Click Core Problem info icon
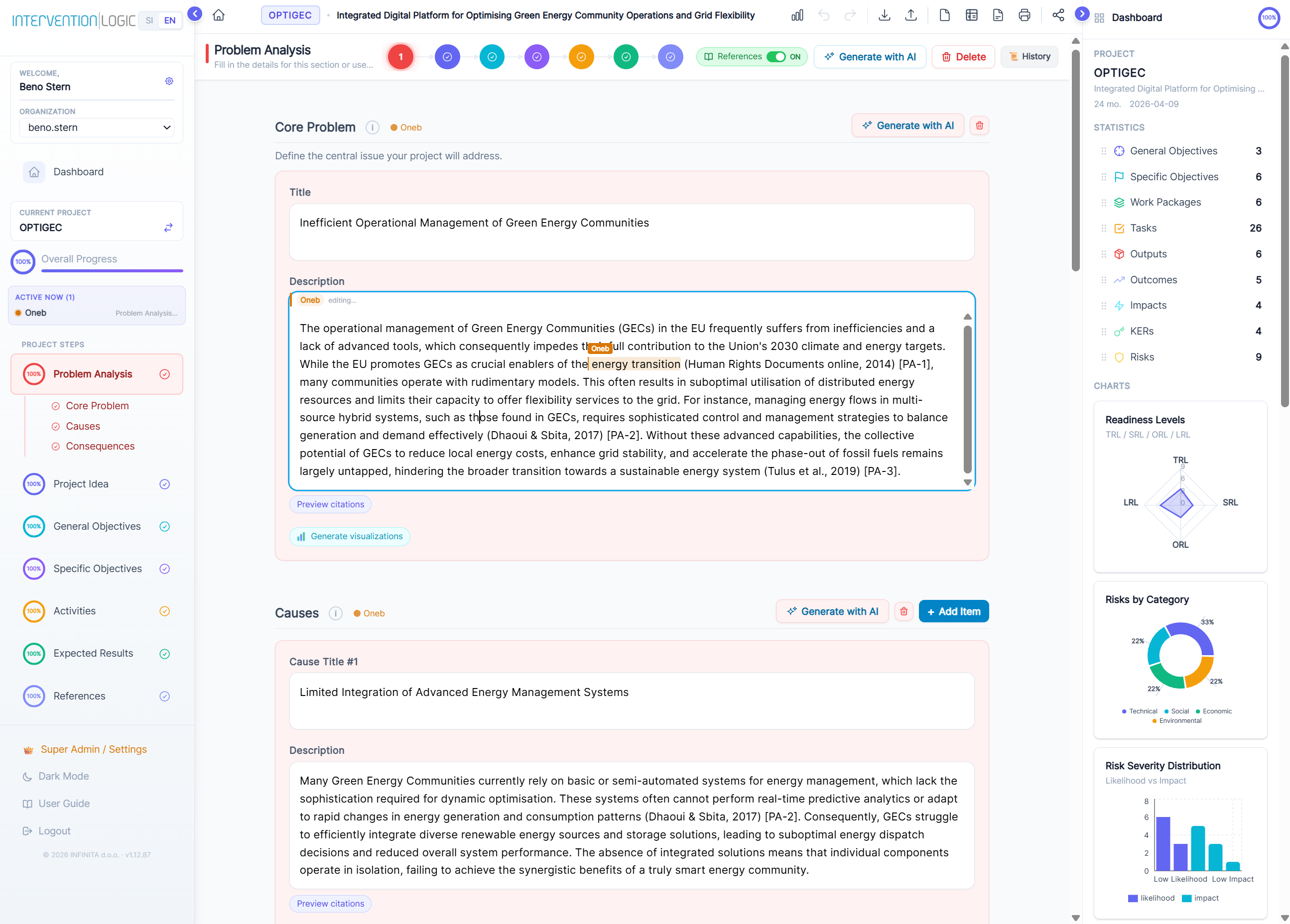Image resolution: width=1290 pixels, height=924 pixels. click(x=373, y=127)
